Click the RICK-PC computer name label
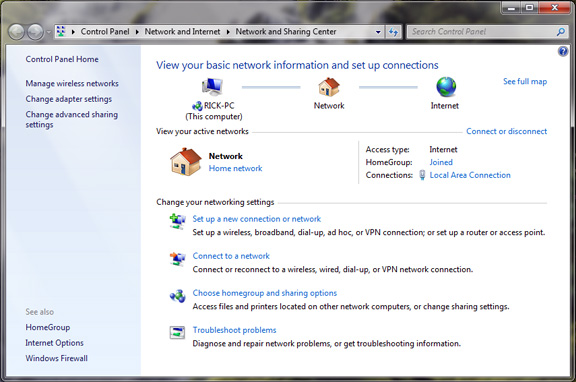This screenshot has height=382, width=576. coord(219,106)
